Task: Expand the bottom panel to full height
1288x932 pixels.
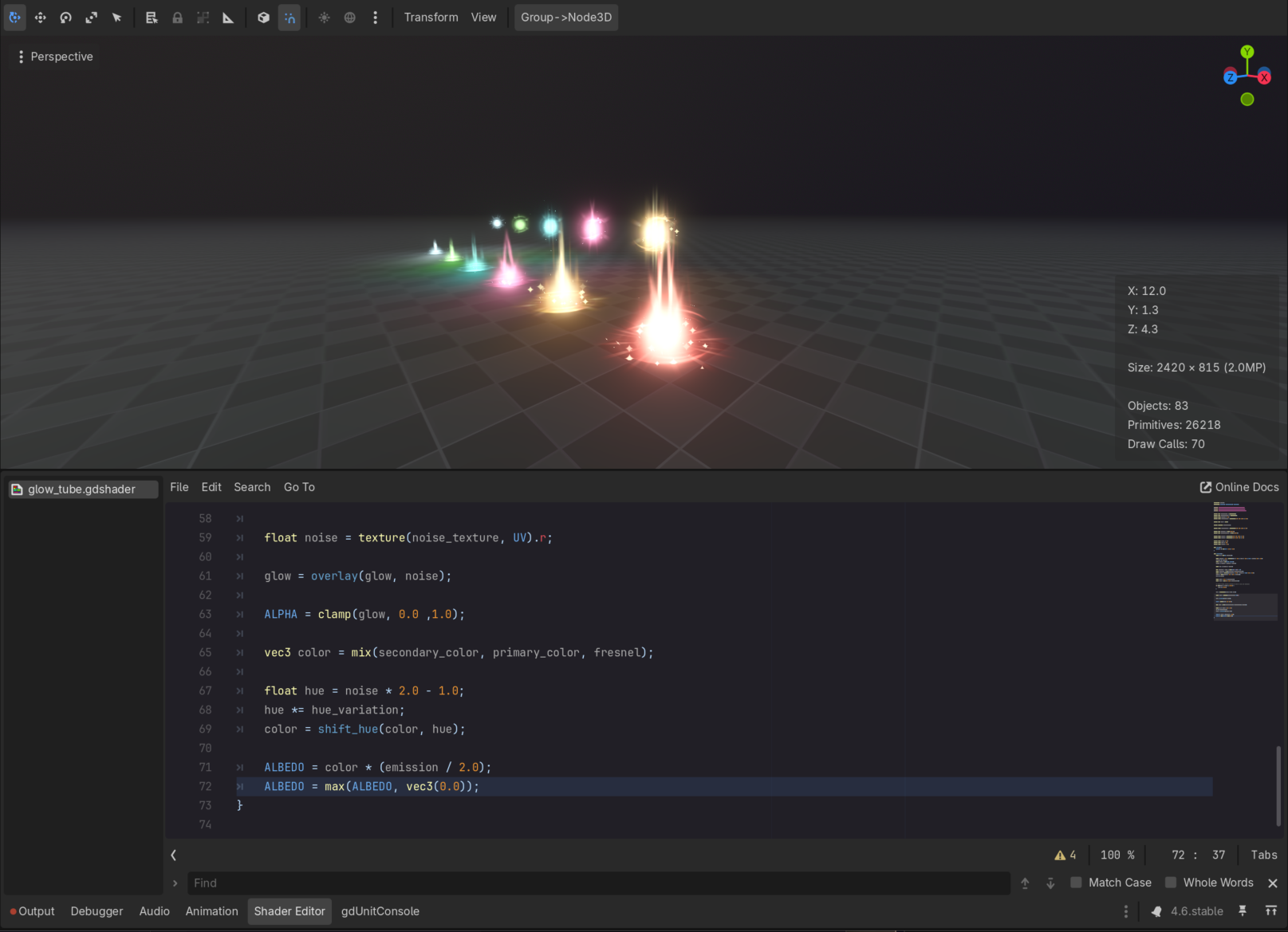Action: click(x=1271, y=911)
